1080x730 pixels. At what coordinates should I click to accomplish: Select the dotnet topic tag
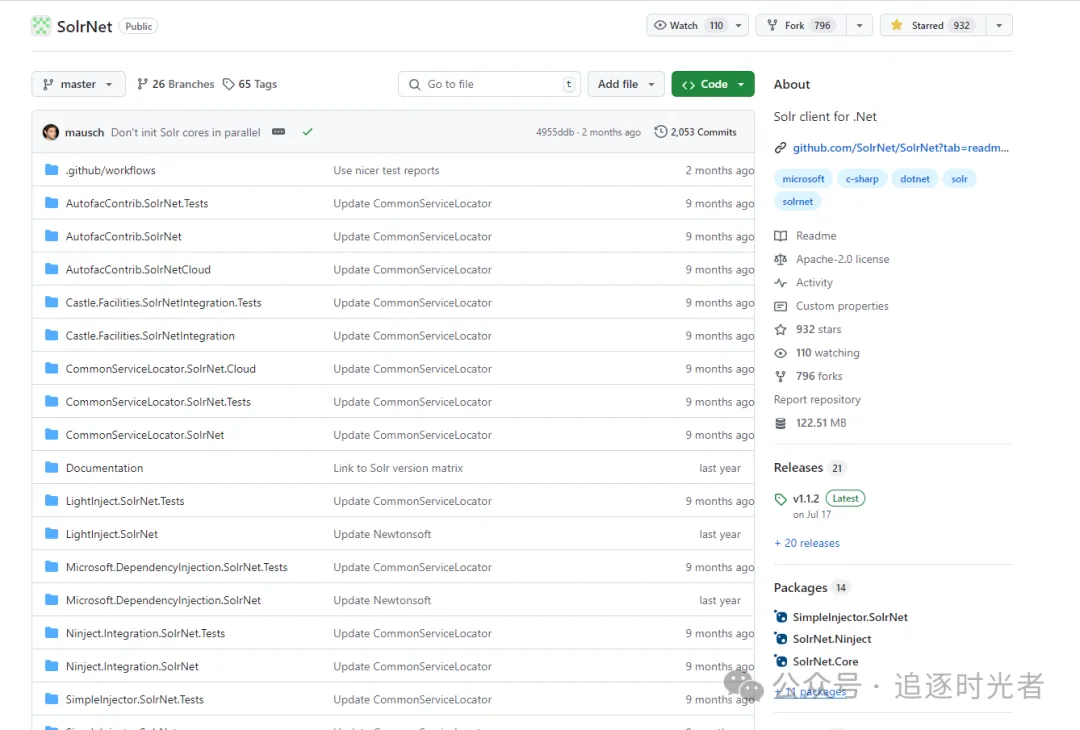[915, 179]
